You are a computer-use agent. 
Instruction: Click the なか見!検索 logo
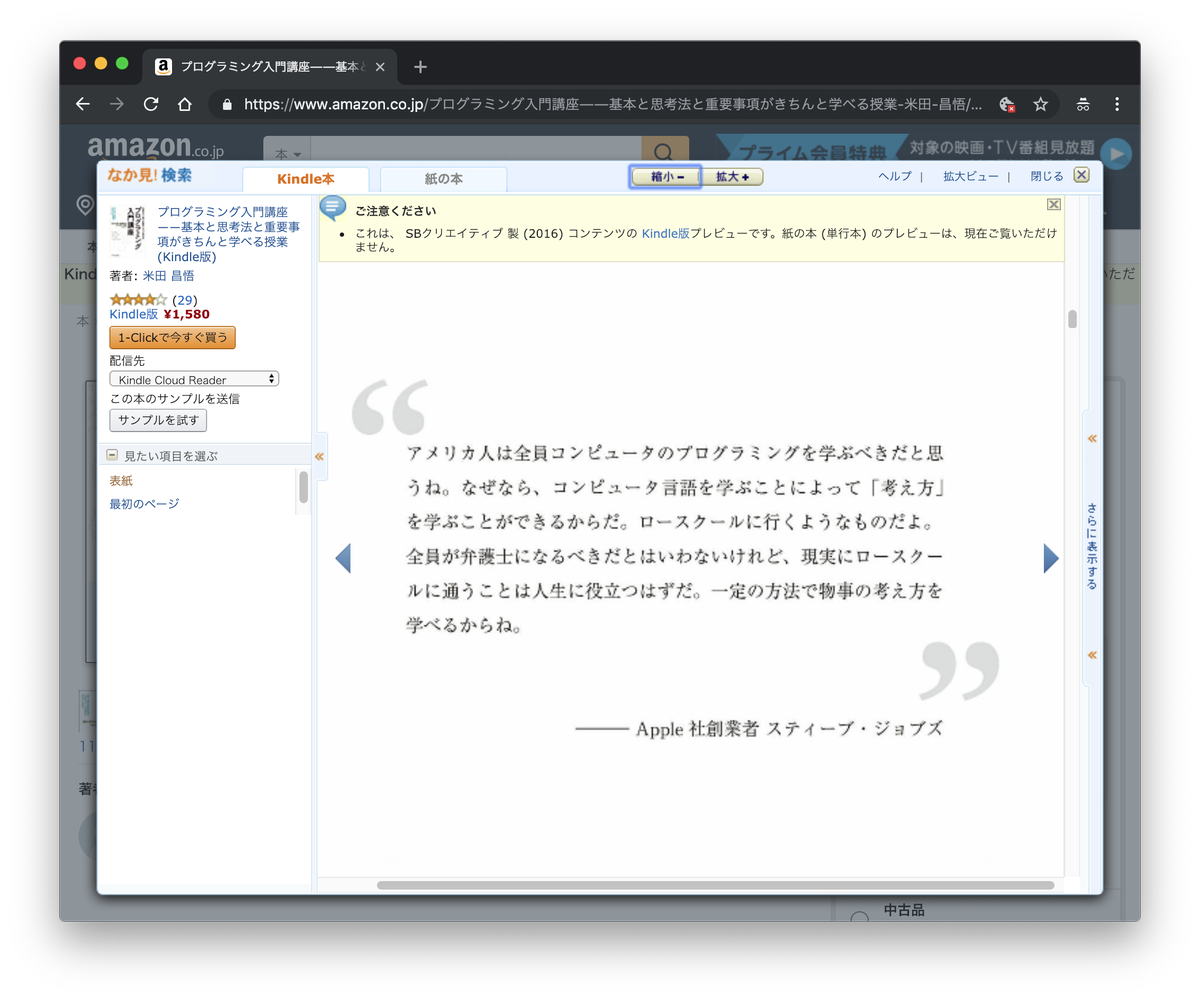(x=150, y=176)
